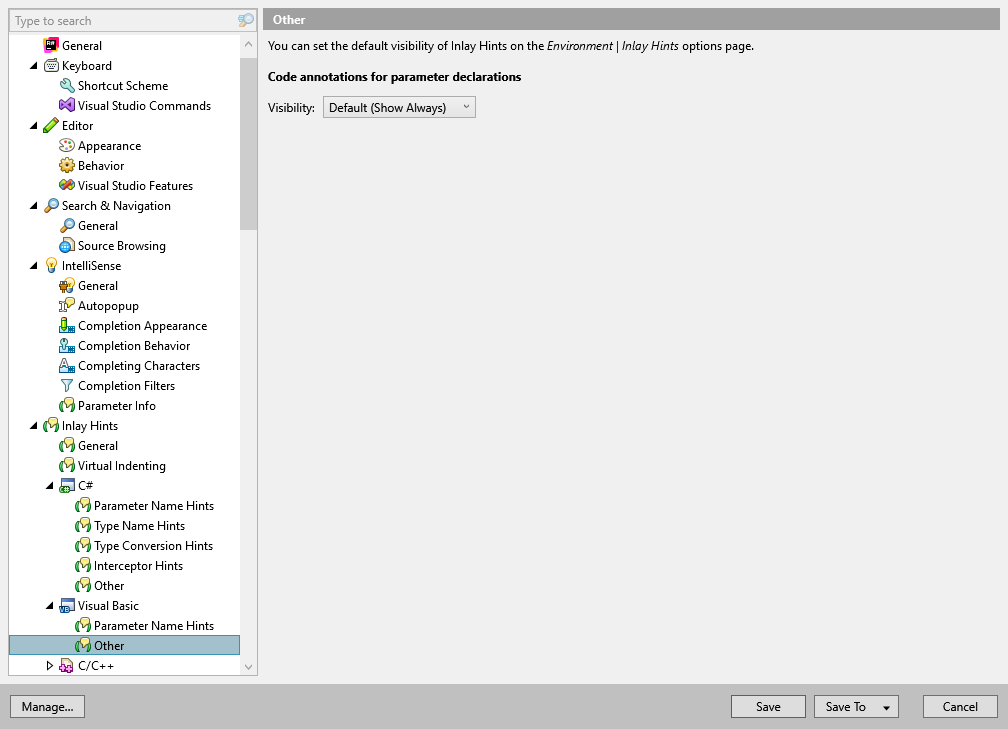The image size is (1008, 729).
Task: Select the Appearance page under Editor
Action: tap(106, 145)
